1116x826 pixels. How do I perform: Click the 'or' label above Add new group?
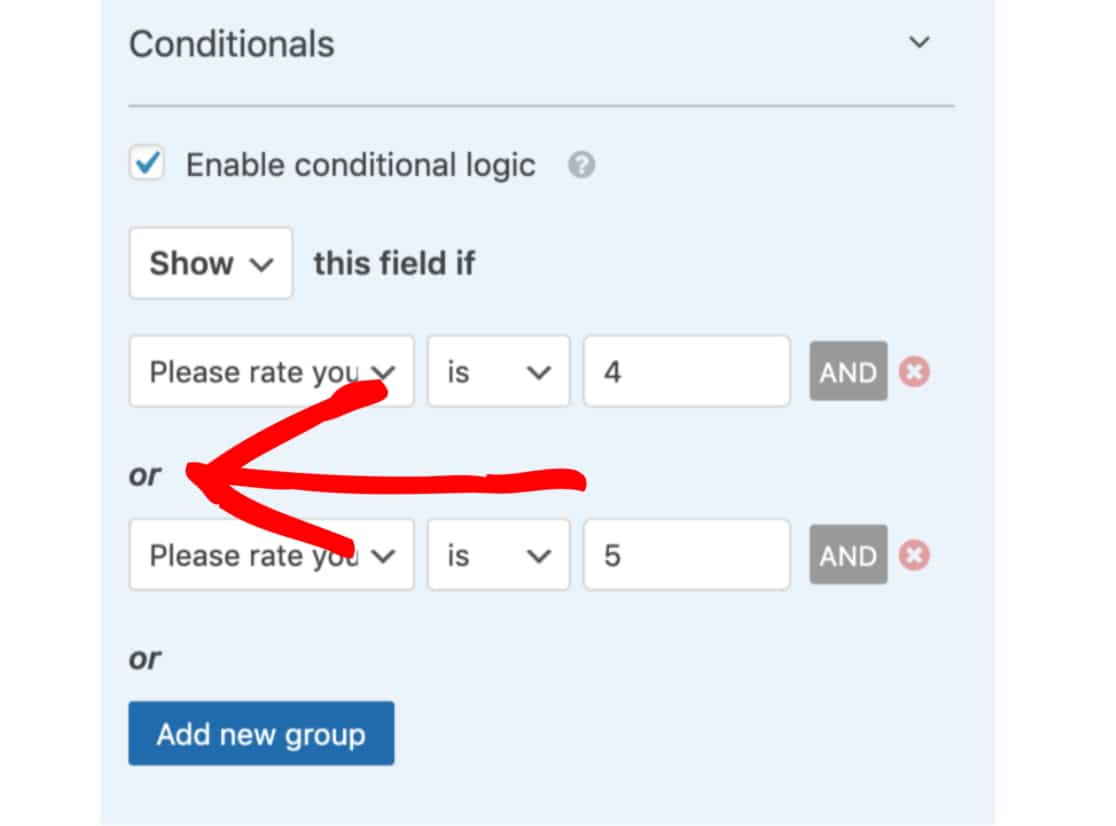tap(145, 659)
